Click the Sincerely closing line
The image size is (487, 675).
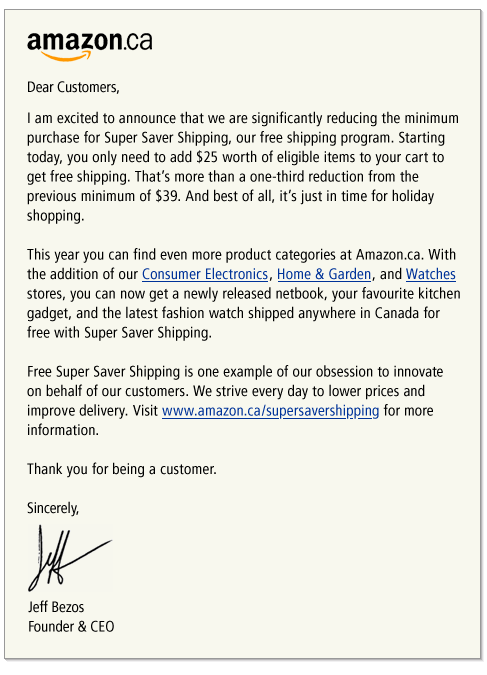(x=53, y=508)
